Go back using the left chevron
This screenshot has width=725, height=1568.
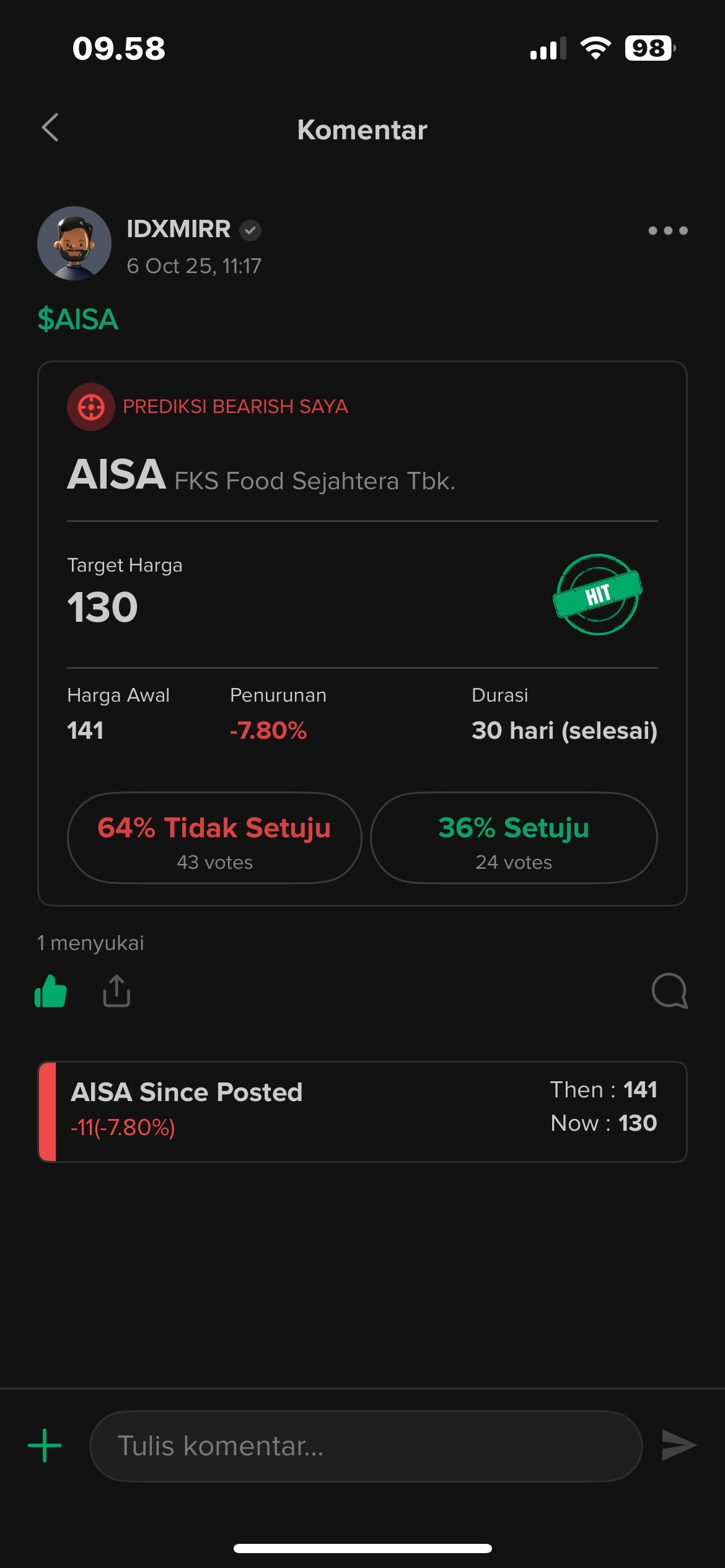50,128
